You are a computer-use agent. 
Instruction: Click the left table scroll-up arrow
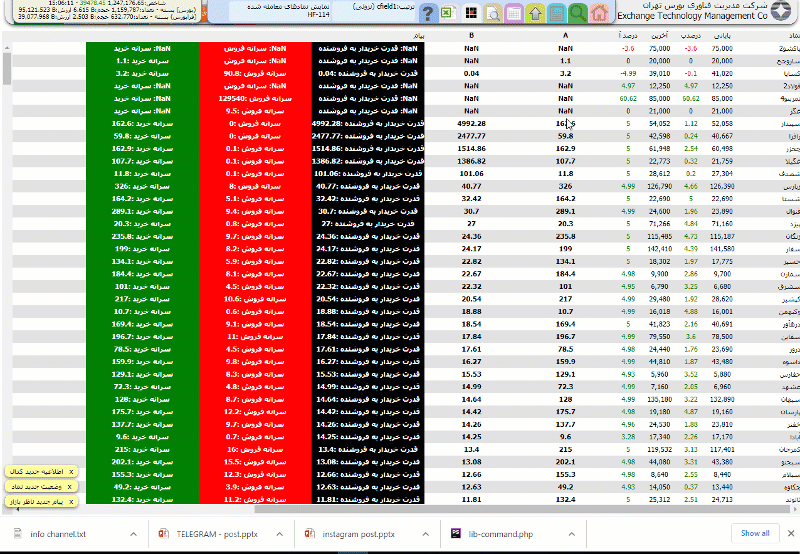(7, 47)
